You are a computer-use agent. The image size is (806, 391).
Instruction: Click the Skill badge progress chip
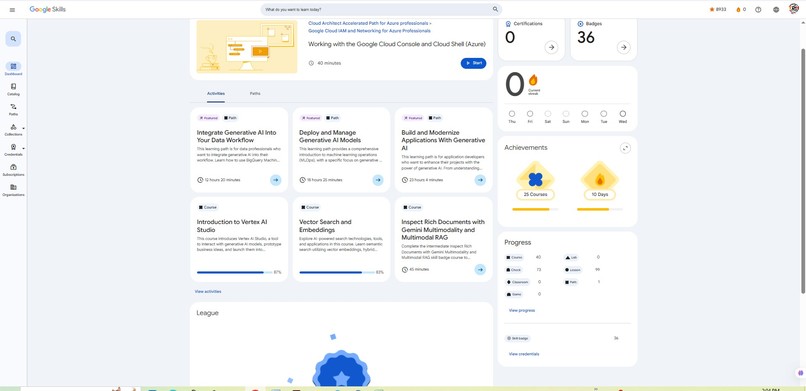(x=518, y=338)
